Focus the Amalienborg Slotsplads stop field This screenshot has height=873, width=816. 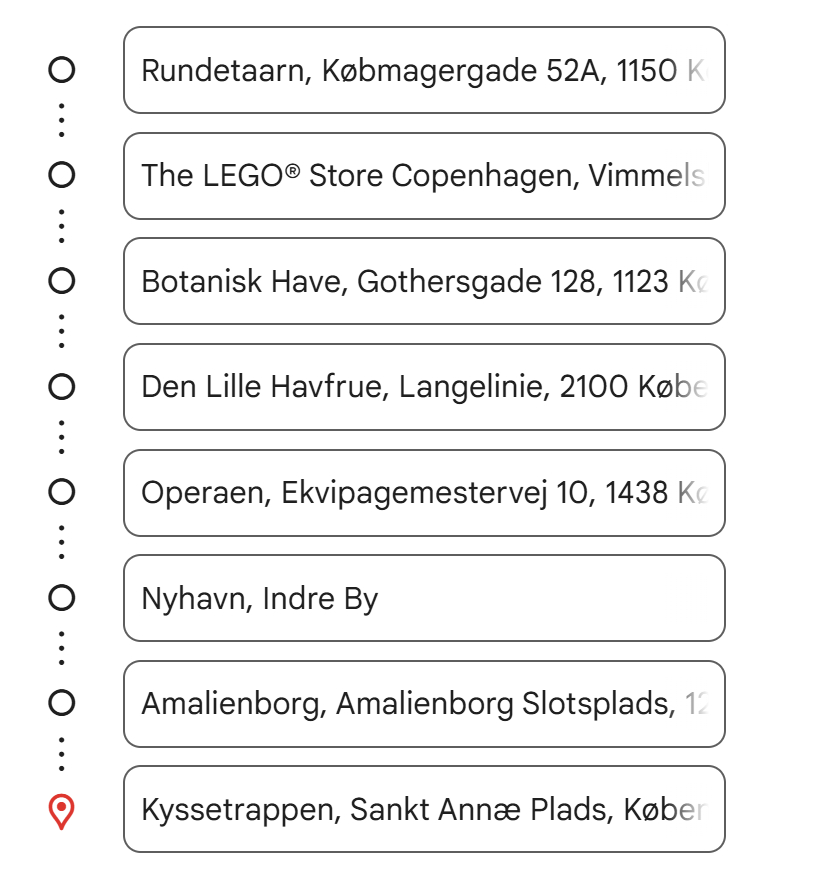coord(424,703)
